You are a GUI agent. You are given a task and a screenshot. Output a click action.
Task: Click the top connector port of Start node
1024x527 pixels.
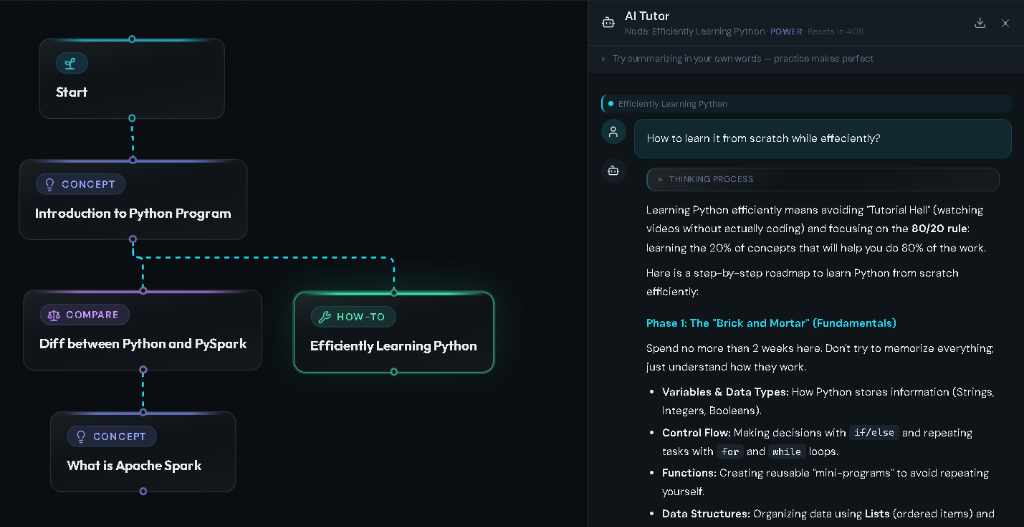coord(132,39)
